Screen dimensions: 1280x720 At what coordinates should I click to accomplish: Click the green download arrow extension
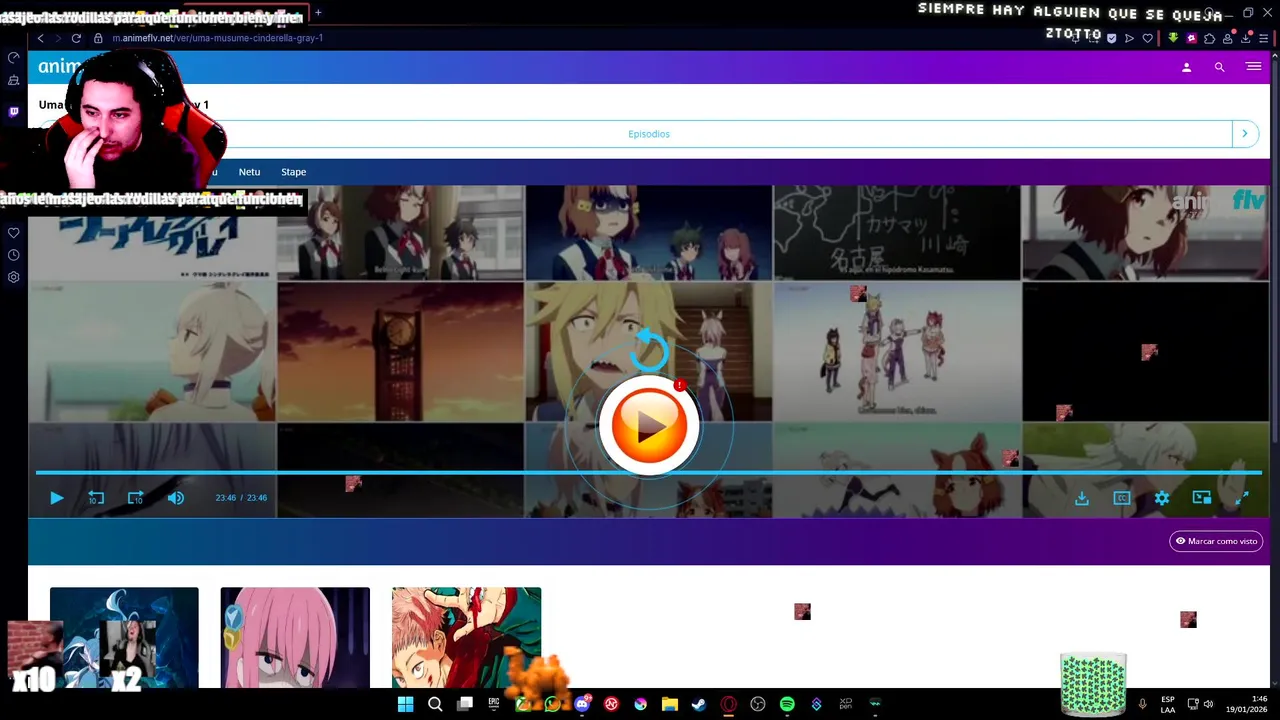click(x=1173, y=38)
